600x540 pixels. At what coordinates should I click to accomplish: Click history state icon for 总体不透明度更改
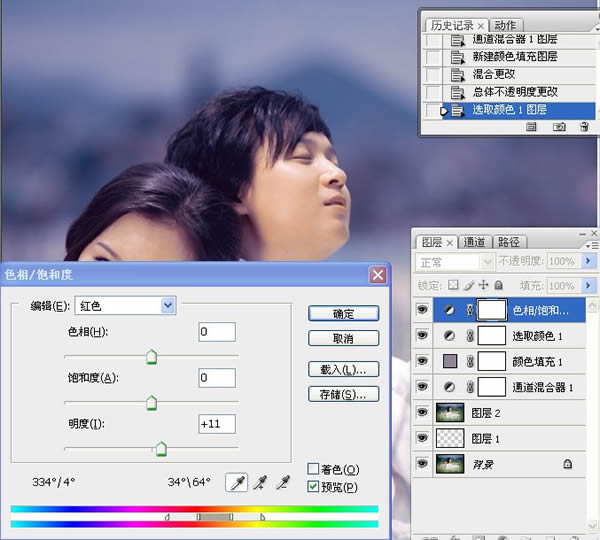pos(457,92)
